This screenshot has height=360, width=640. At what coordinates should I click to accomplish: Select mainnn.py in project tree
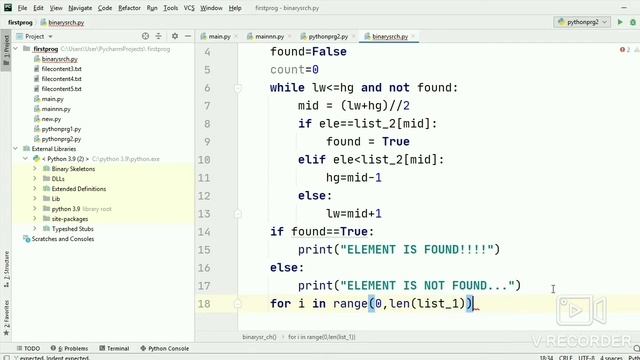[x=56, y=109]
